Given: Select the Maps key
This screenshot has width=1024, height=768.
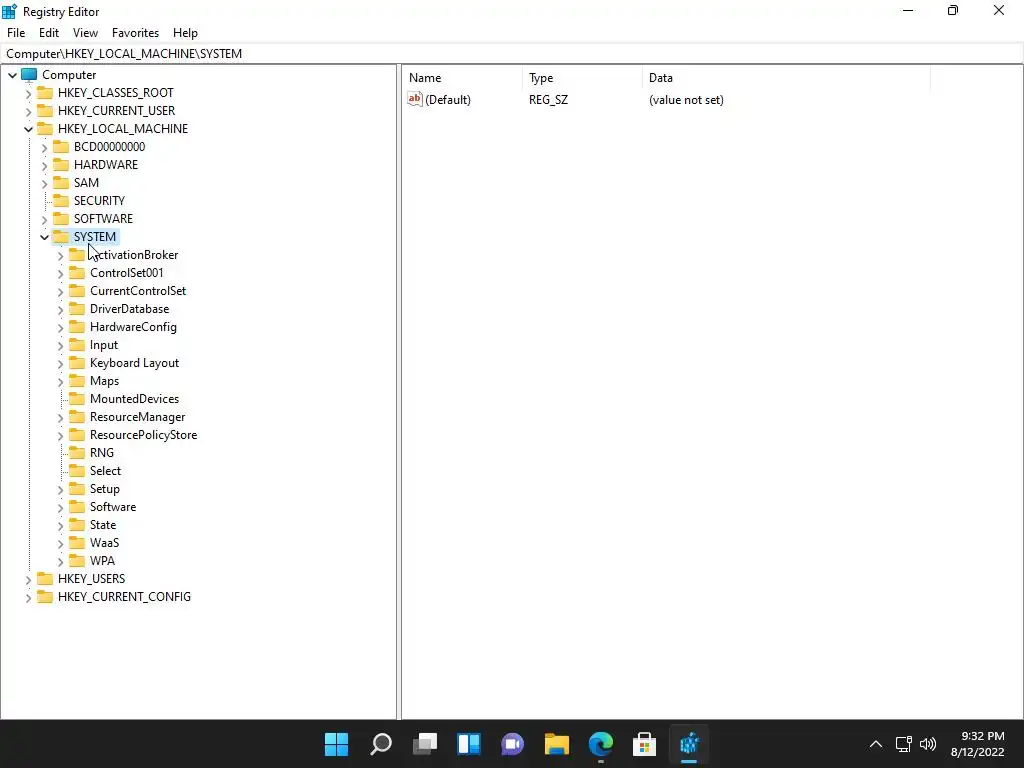Looking at the screenshot, I should (104, 381).
